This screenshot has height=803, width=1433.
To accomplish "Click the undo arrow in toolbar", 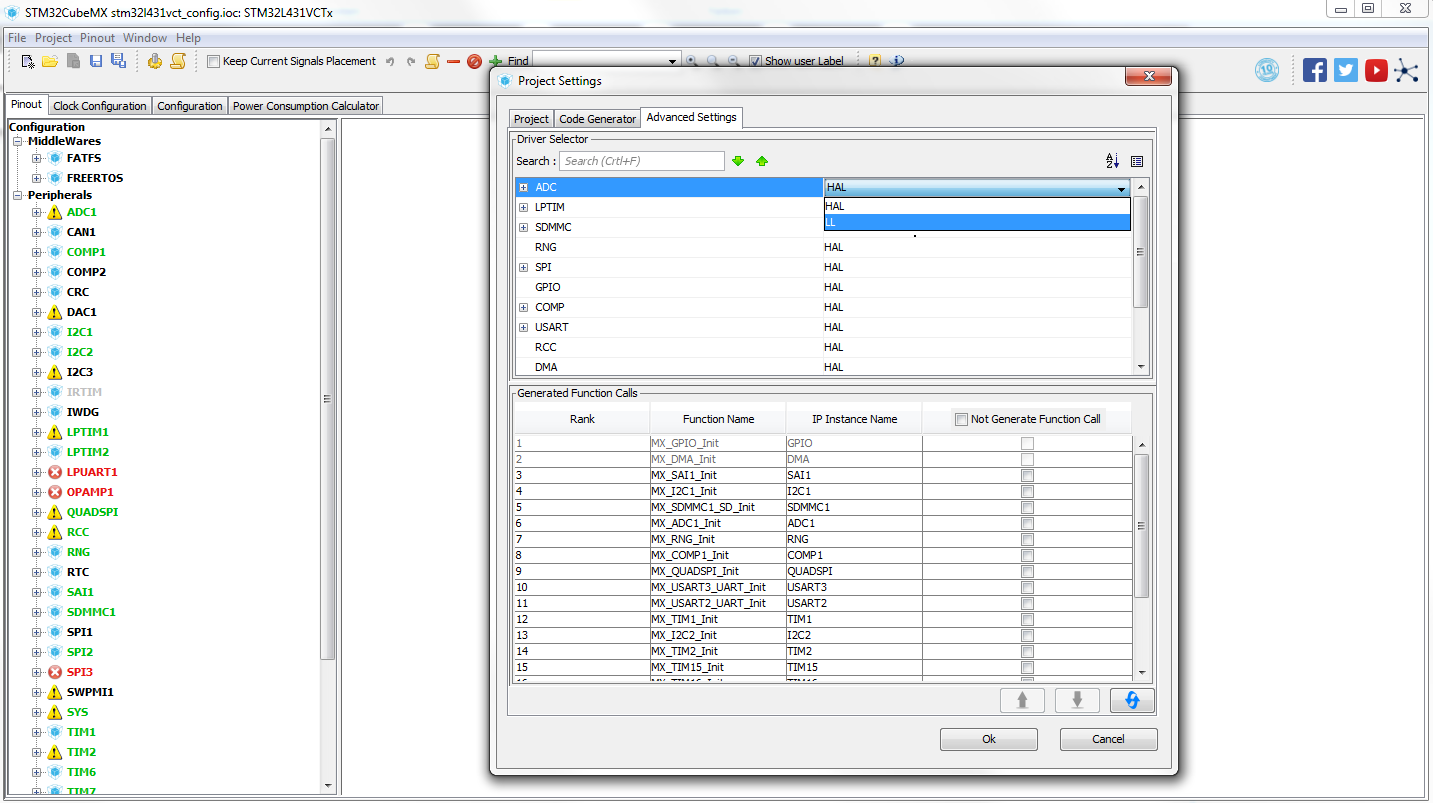I will click(390, 61).
